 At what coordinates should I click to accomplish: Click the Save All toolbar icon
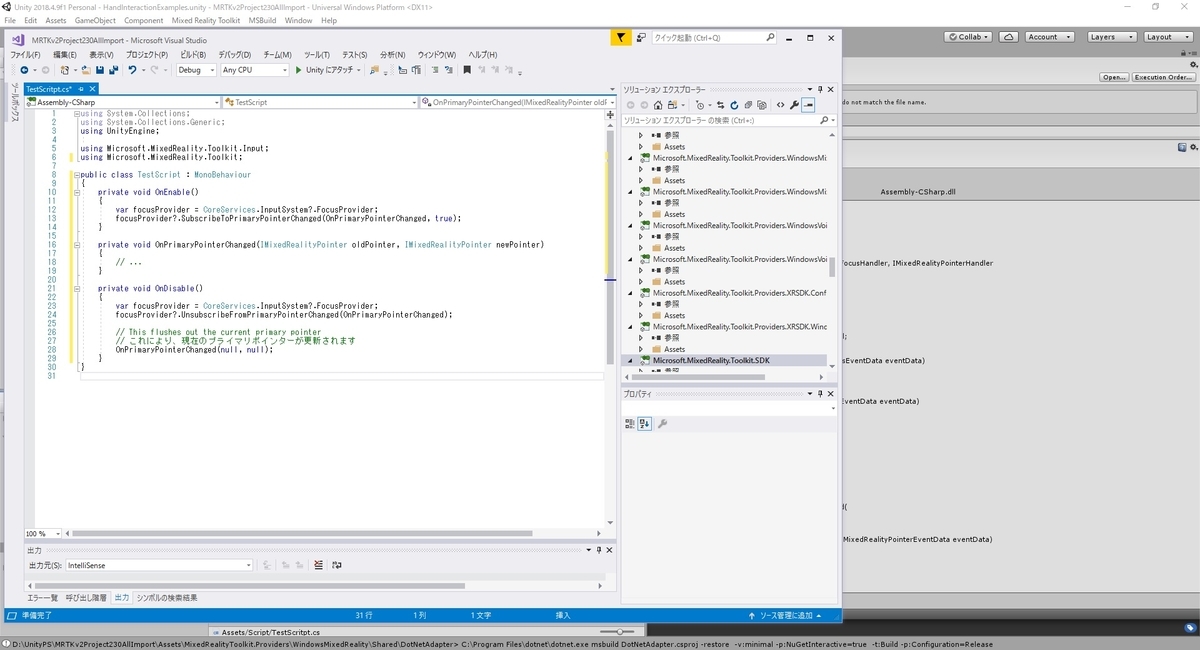click(113, 70)
